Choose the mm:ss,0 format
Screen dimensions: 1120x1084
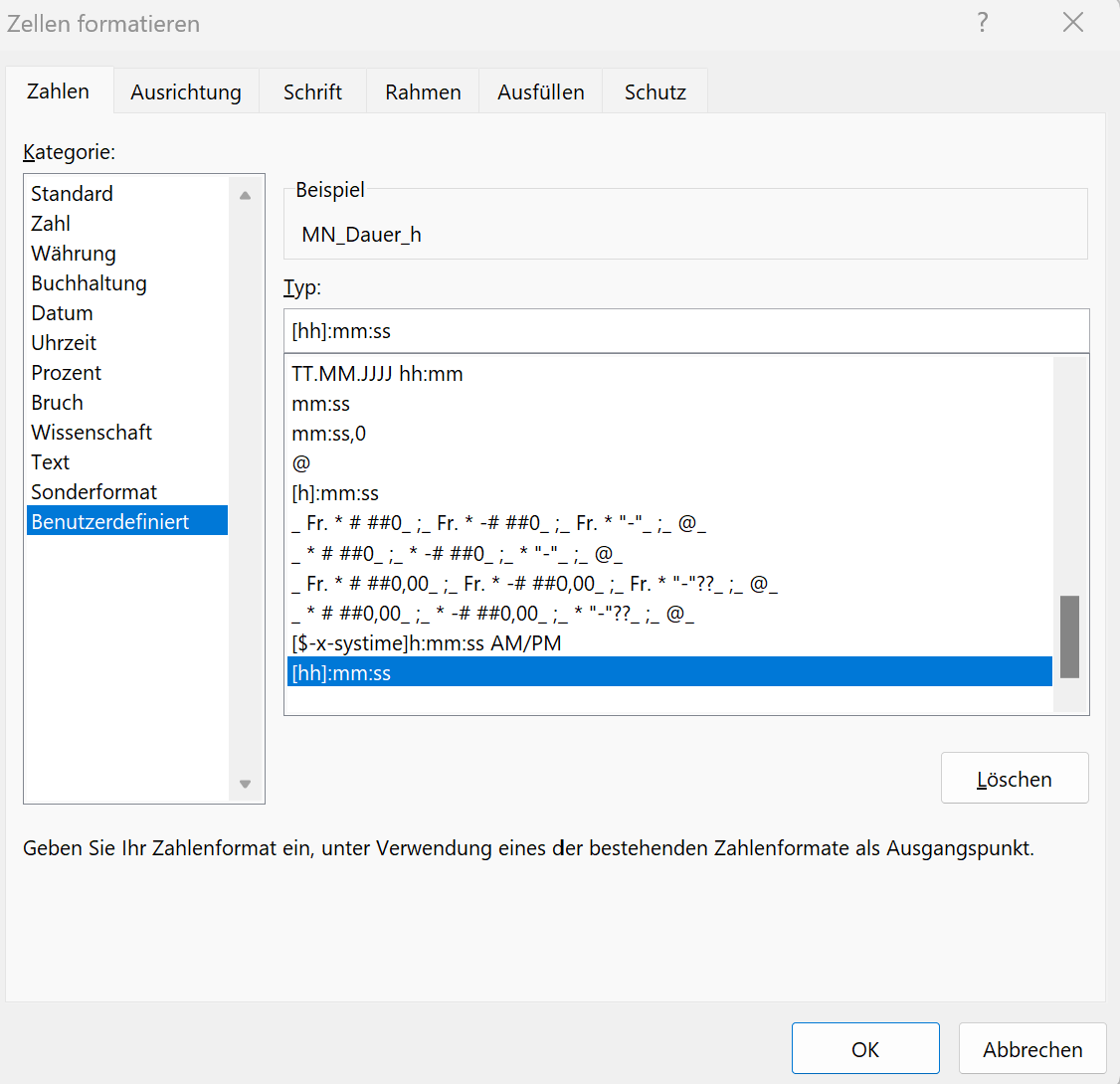(x=669, y=434)
